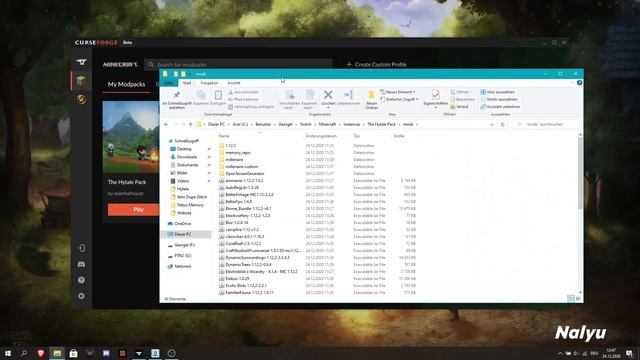Screen dimensions: 640x360
Task: Open My Modpacks tab in CurseForge
Action: [127, 84]
